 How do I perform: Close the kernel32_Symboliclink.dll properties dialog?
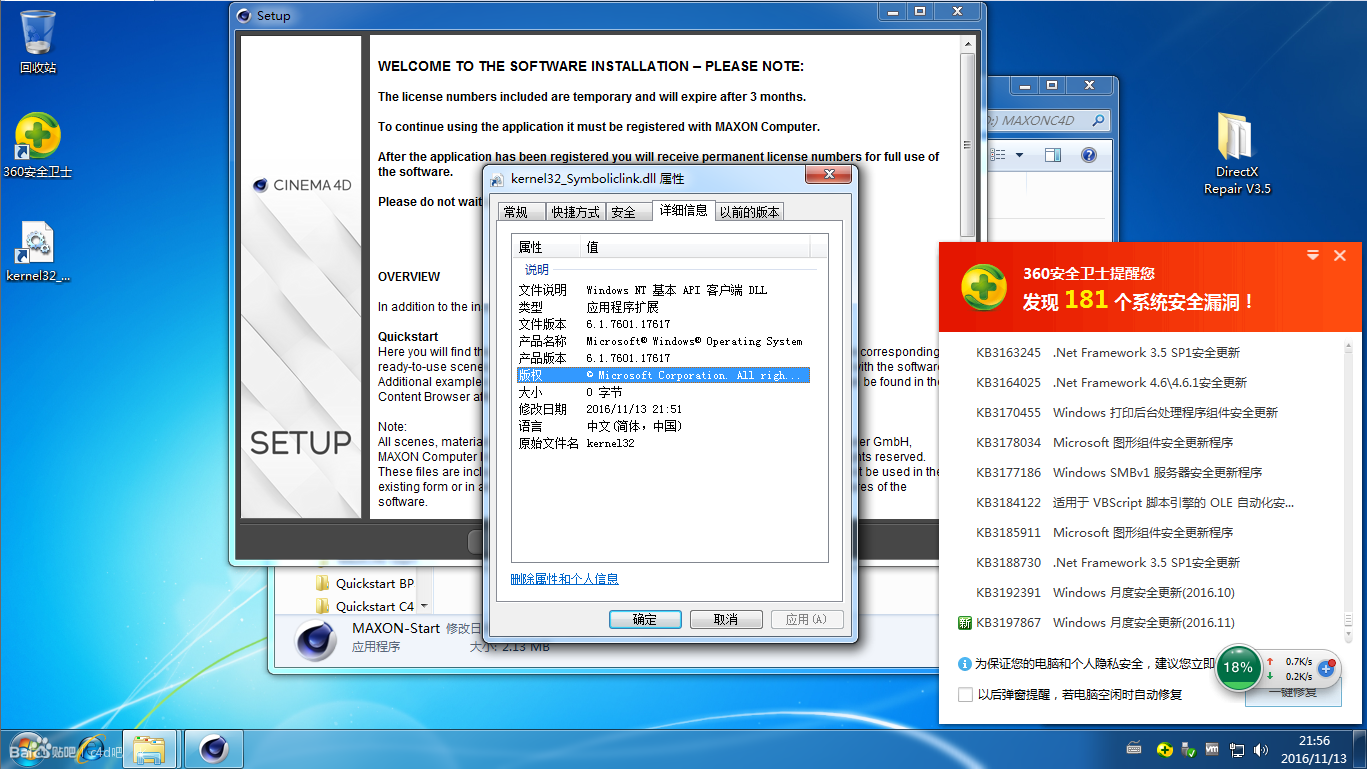[x=829, y=174]
